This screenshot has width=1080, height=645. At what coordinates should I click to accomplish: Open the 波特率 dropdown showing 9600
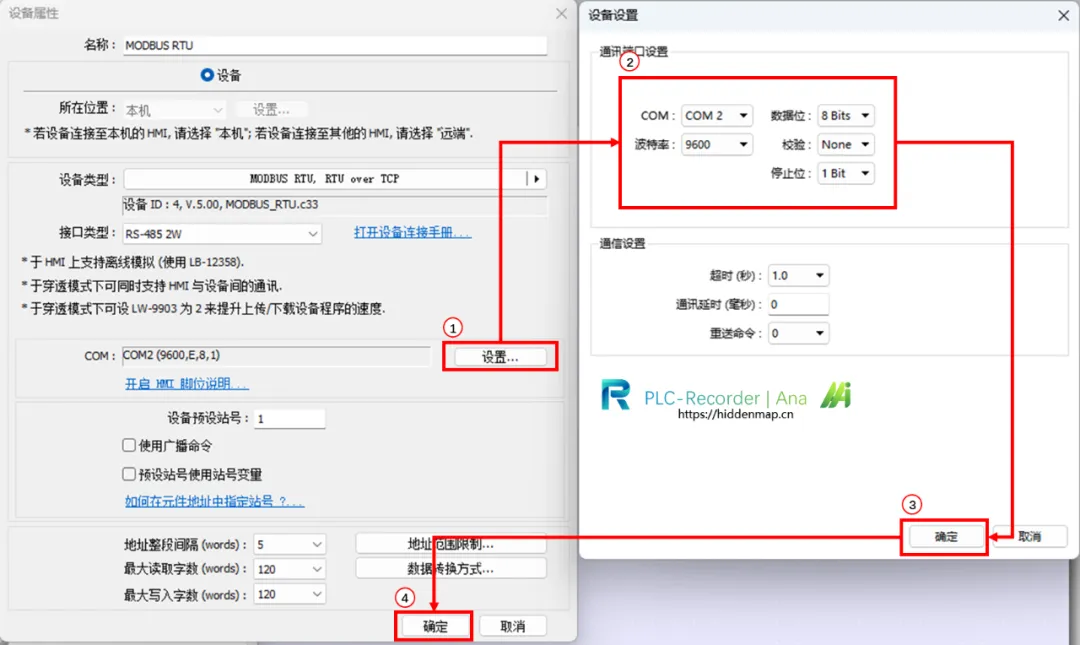tap(716, 144)
